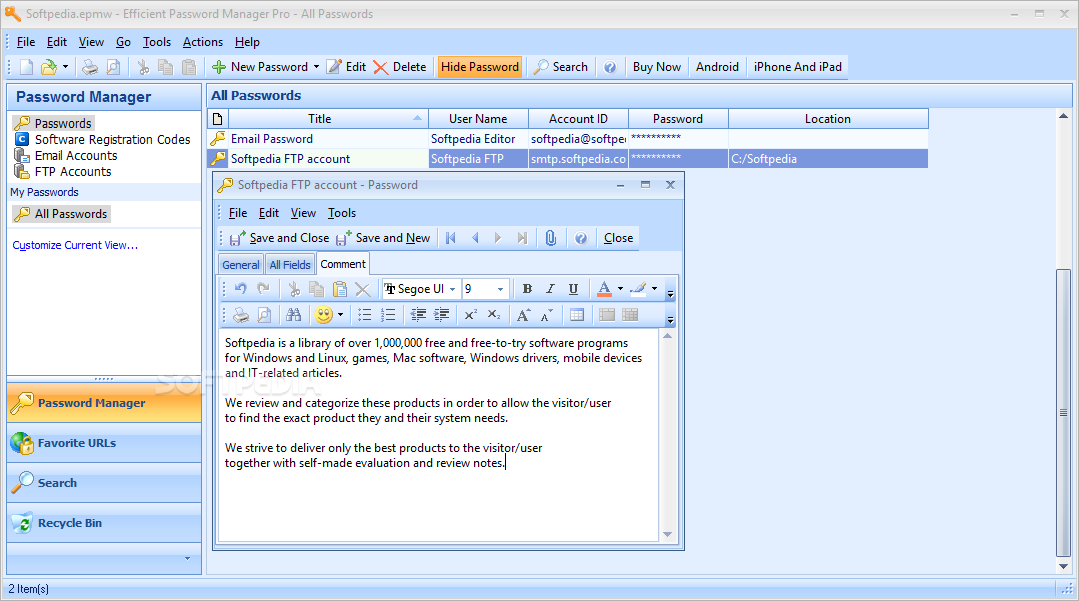Switch to the General tab
Screen dimensions: 1079x601
tap(241, 264)
